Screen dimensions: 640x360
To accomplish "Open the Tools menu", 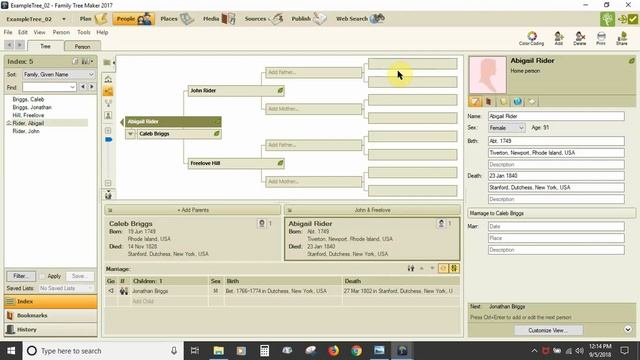I will (84, 32).
